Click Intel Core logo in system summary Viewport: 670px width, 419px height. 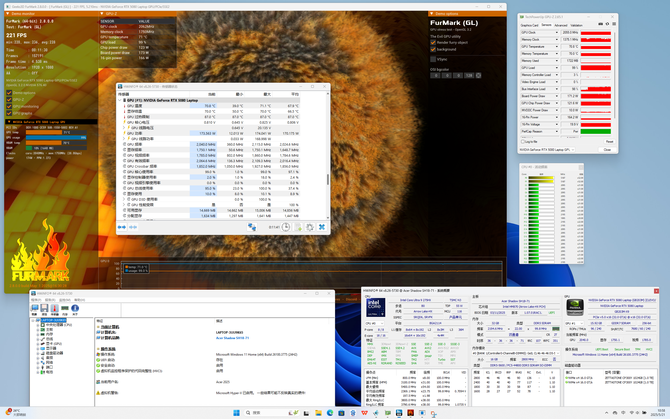(x=376, y=307)
